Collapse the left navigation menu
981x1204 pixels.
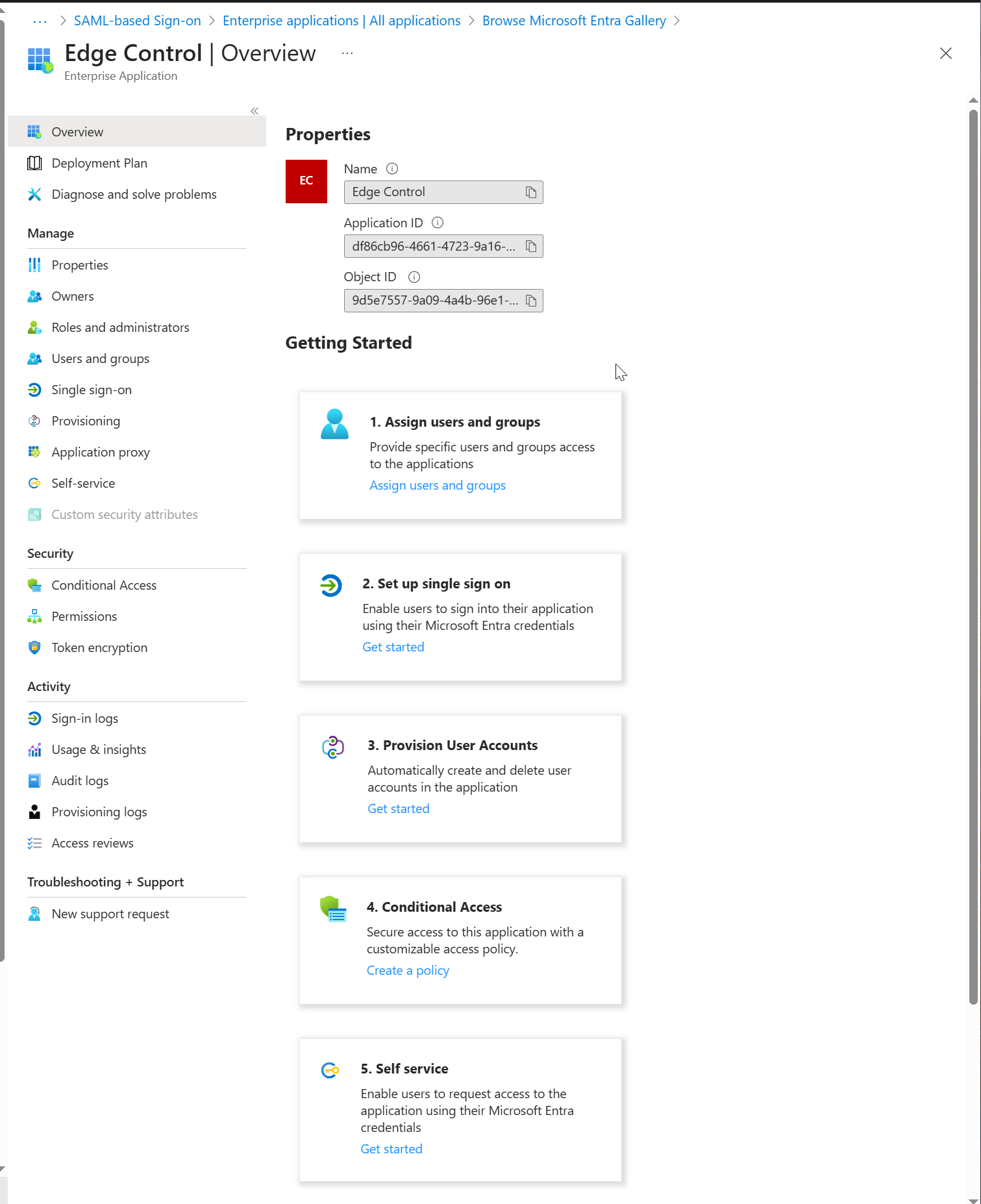point(255,111)
